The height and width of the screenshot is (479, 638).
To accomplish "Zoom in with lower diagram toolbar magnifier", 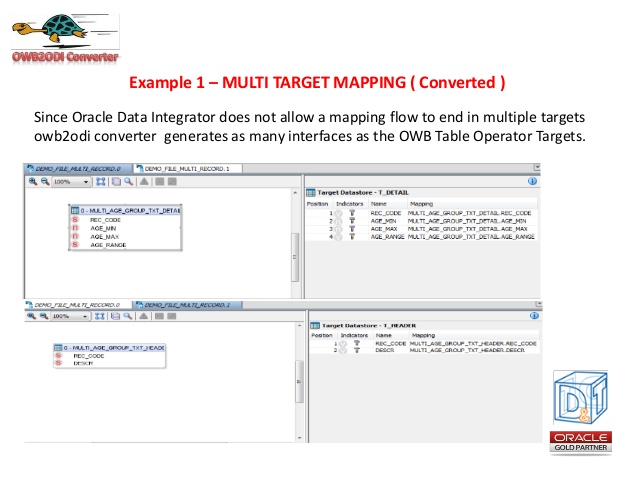I will (x=31, y=316).
